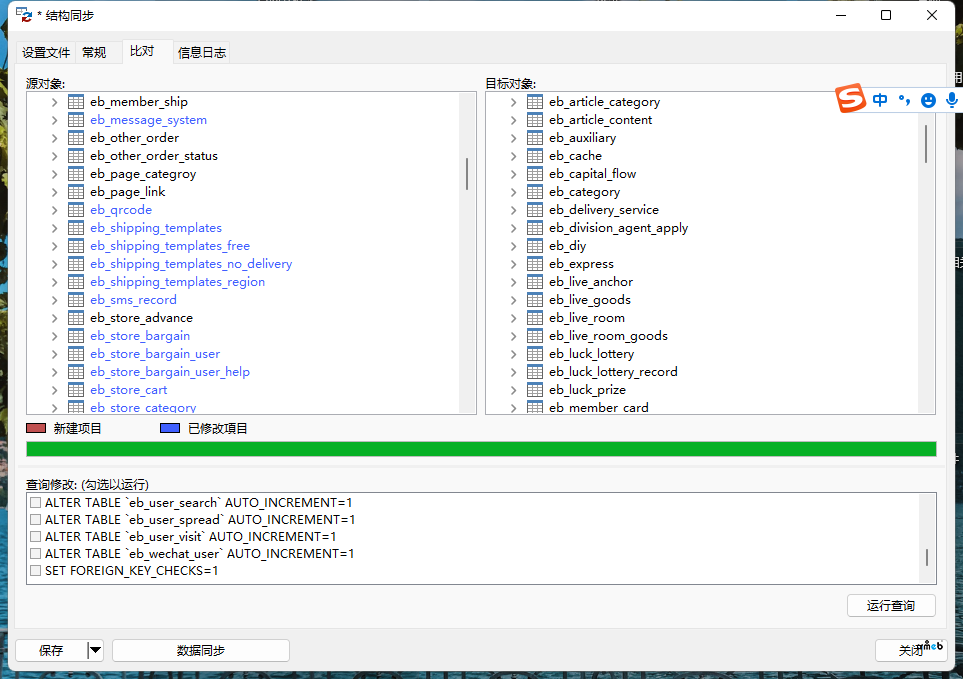The width and height of the screenshot is (963, 679).
Task: Select eb_luck_lottery_record in target list
Action: 613,372
